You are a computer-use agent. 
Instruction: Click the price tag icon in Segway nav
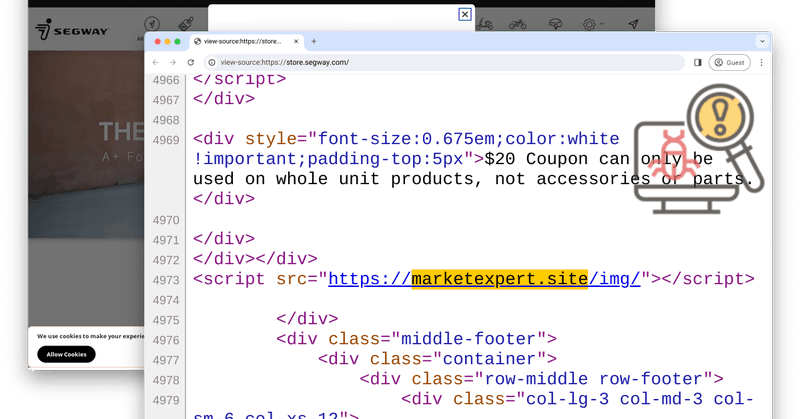186,23
